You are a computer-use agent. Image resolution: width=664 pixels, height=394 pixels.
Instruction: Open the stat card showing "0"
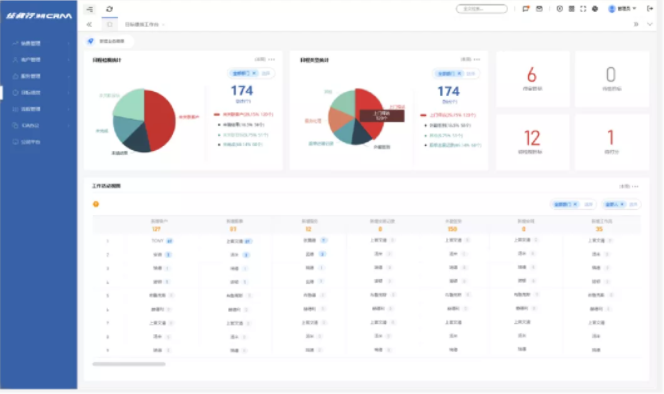coord(611,79)
